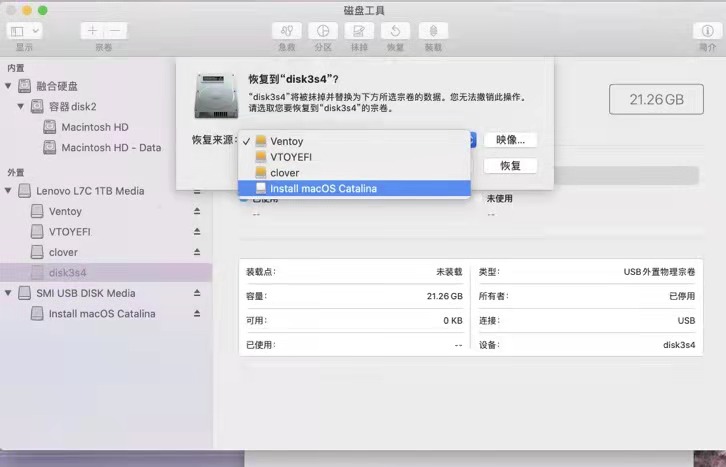Viewport: 726px width, 467px height.
Task: Open the sidebar view (显示) menu button
Action: (x=25, y=31)
